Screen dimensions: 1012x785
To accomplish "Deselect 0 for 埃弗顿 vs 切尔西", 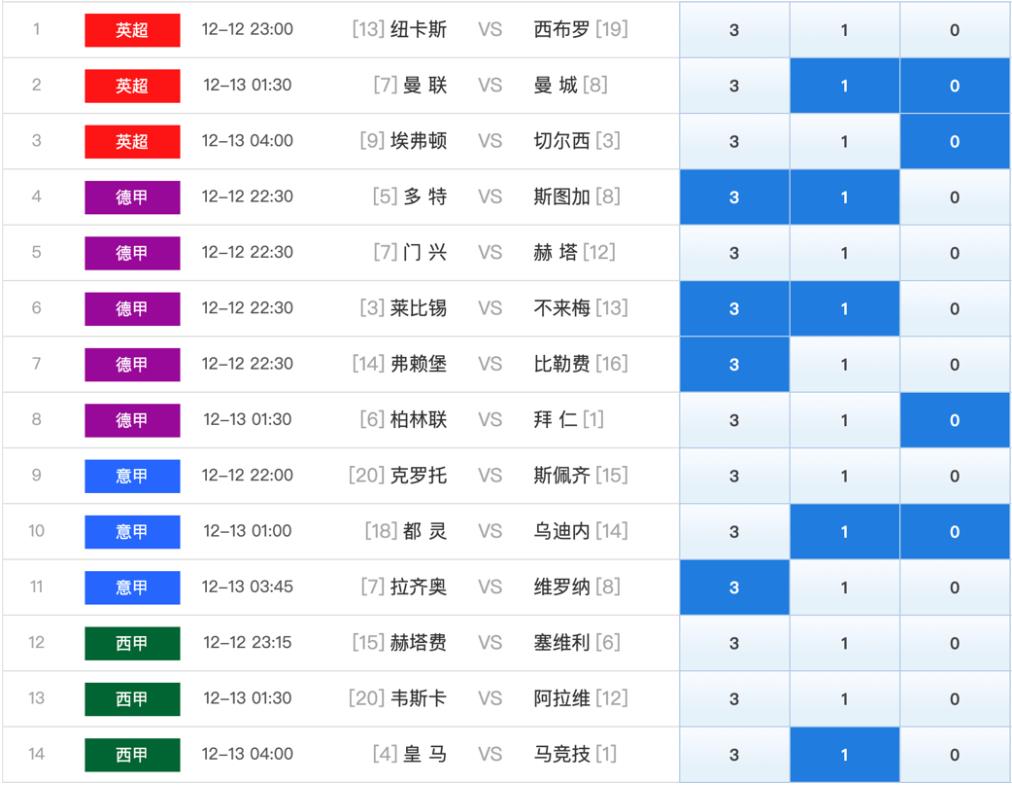I will [x=955, y=141].
